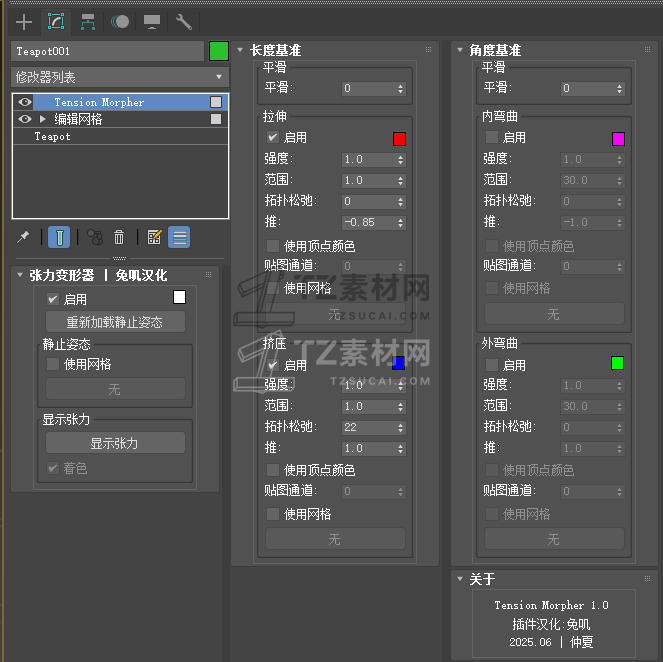The width and height of the screenshot is (663, 662).
Task: Click the square box on 编辑网格 row
Action: [x=216, y=119]
